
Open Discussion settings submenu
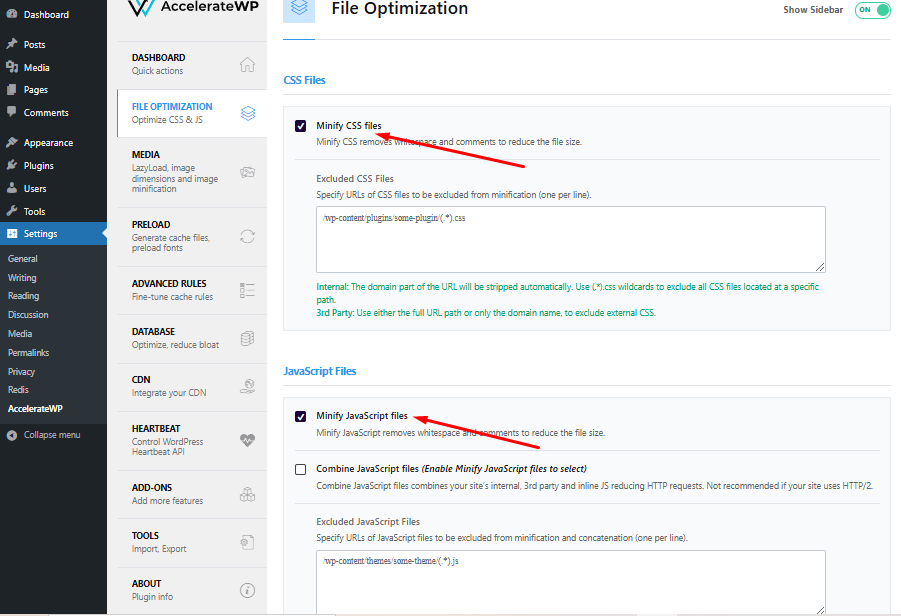28,314
